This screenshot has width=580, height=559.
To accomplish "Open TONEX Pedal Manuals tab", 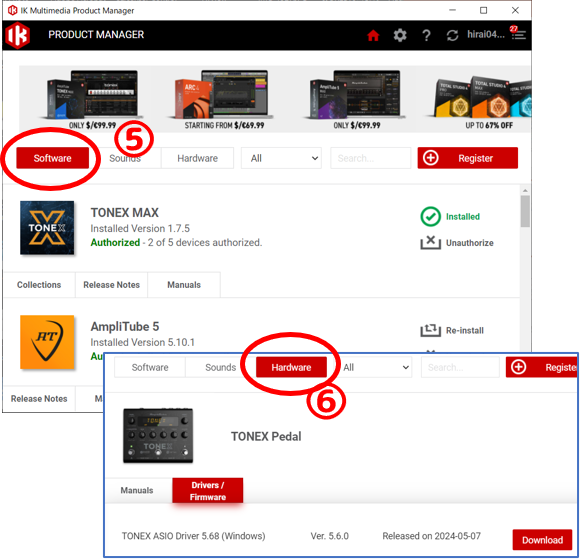I will pyautogui.click(x=137, y=490).
